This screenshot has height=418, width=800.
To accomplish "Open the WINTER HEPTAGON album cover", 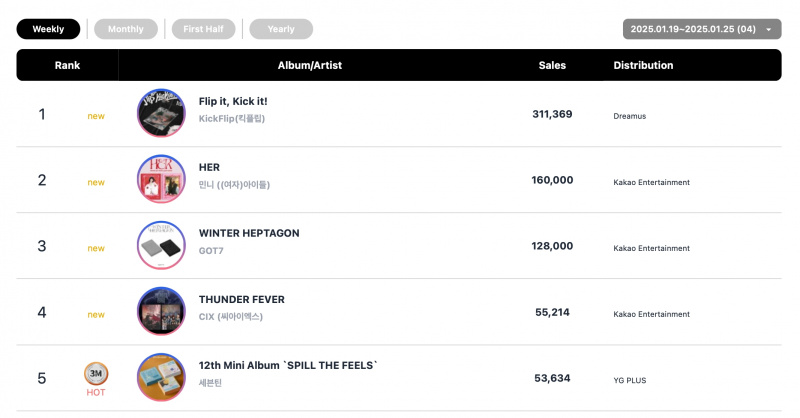I will pyautogui.click(x=161, y=245).
